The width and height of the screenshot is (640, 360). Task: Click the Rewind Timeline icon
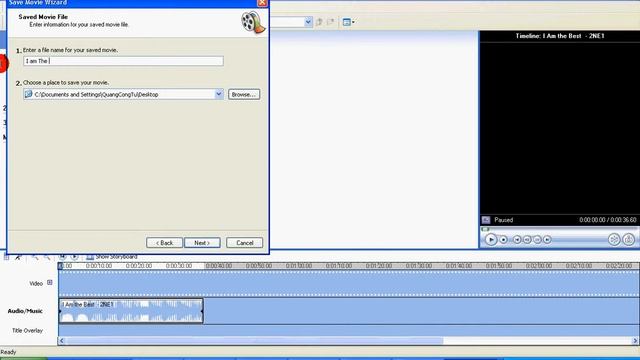point(62,257)
